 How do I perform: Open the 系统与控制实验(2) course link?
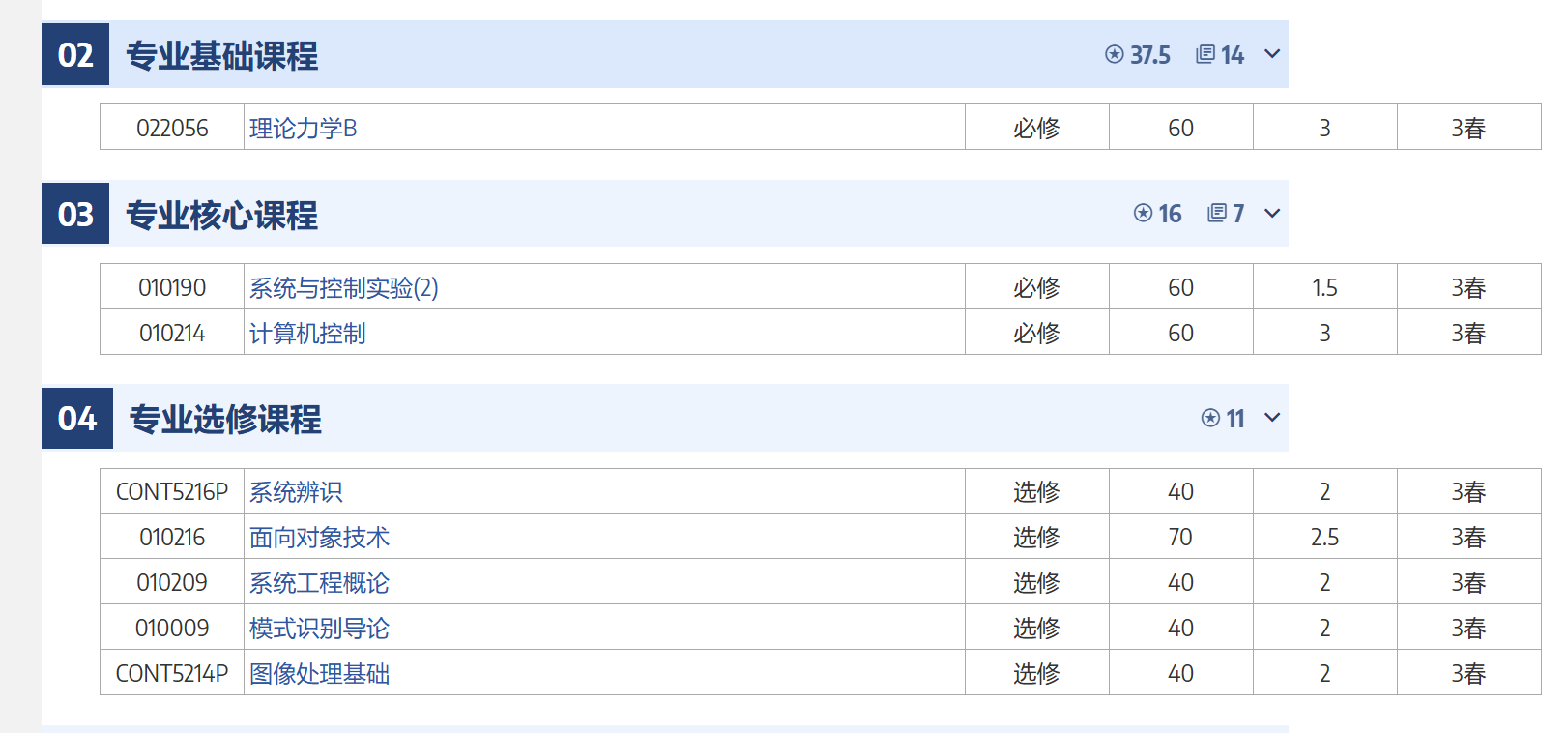click(x=344, y=288)
